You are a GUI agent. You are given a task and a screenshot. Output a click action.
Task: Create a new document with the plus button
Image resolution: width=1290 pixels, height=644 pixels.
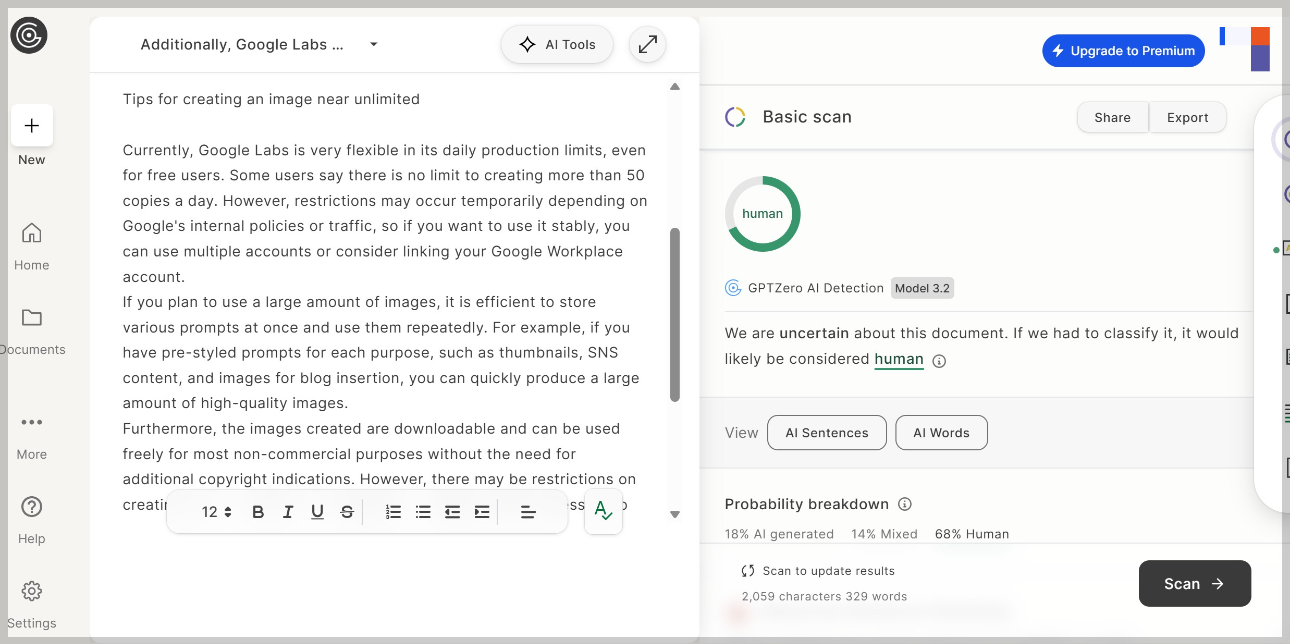tap(32, 125)
